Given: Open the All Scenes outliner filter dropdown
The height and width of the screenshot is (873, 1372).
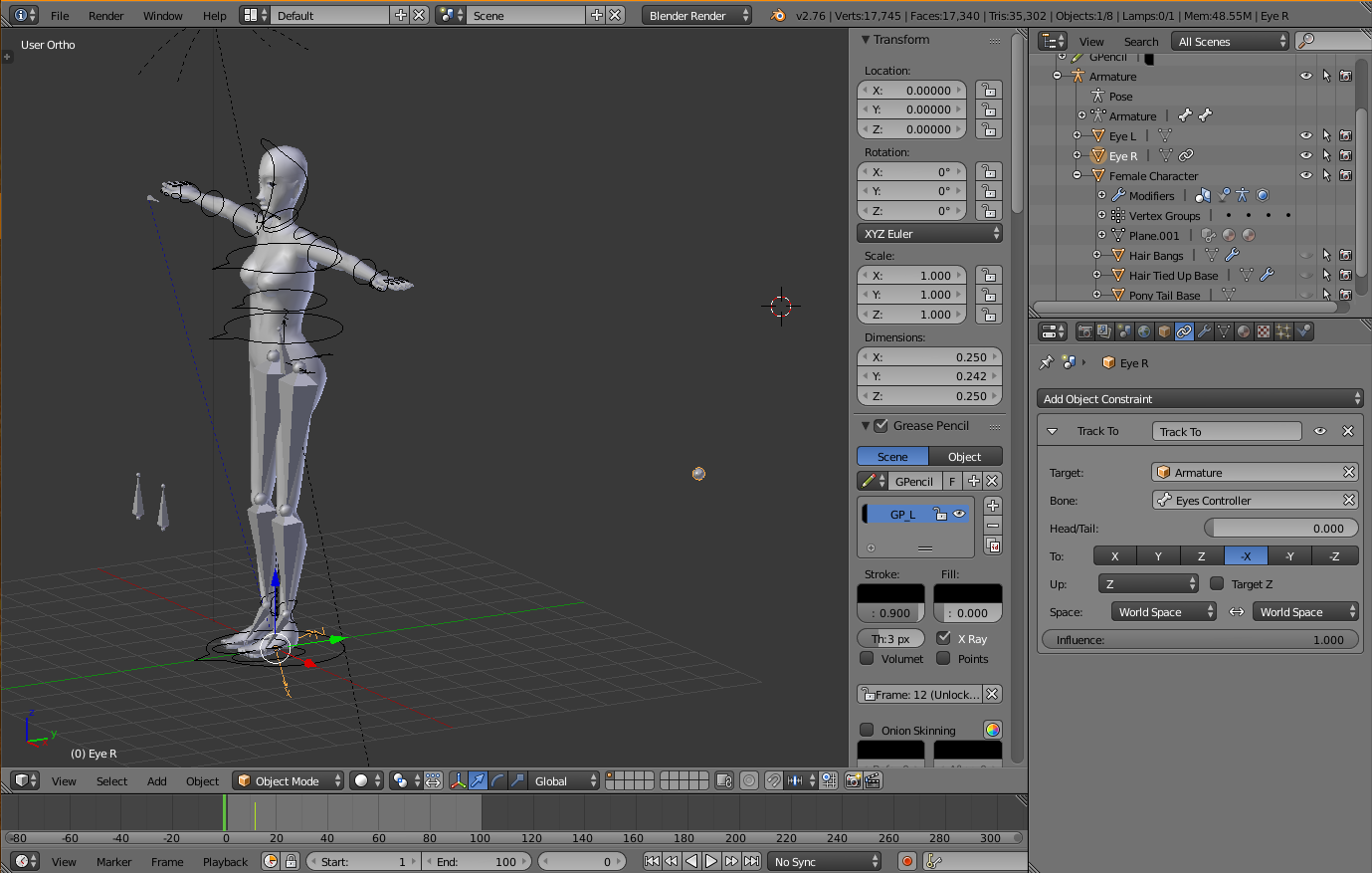Looking at the screenshot, I should pyautogui.click(x=1231, y=42).
